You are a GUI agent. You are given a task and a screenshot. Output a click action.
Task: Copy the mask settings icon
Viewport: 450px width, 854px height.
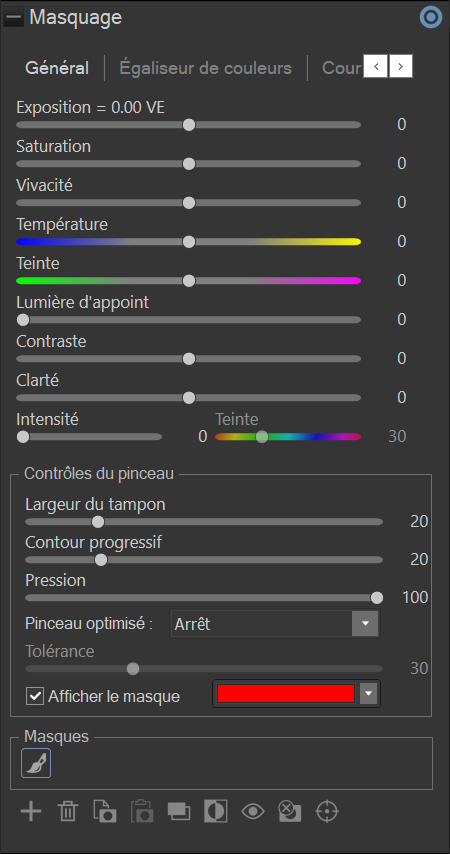coord(105,811)
